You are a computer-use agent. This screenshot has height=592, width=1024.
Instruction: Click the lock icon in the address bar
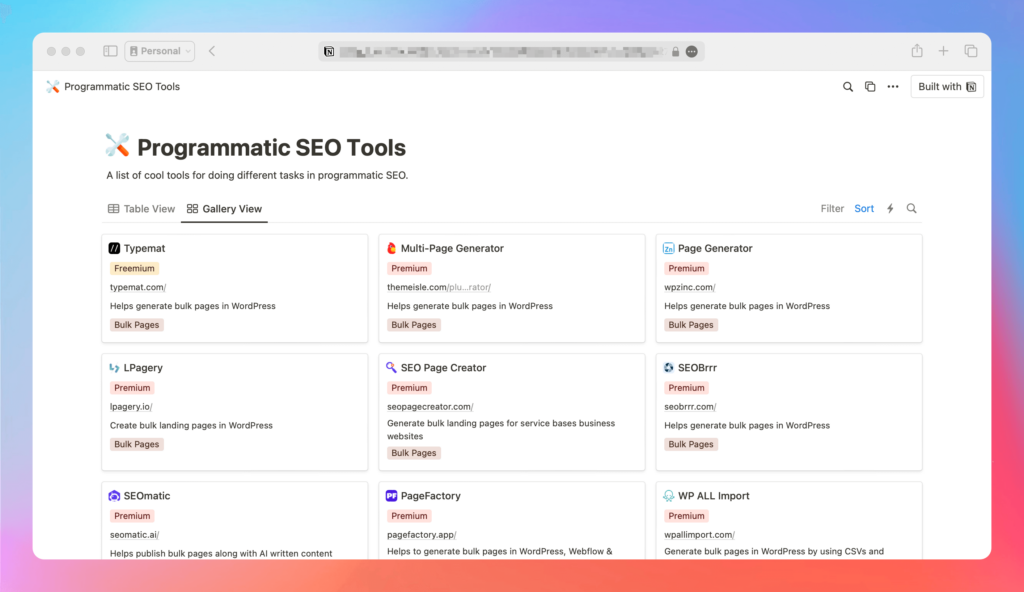[x=675, y=51]
